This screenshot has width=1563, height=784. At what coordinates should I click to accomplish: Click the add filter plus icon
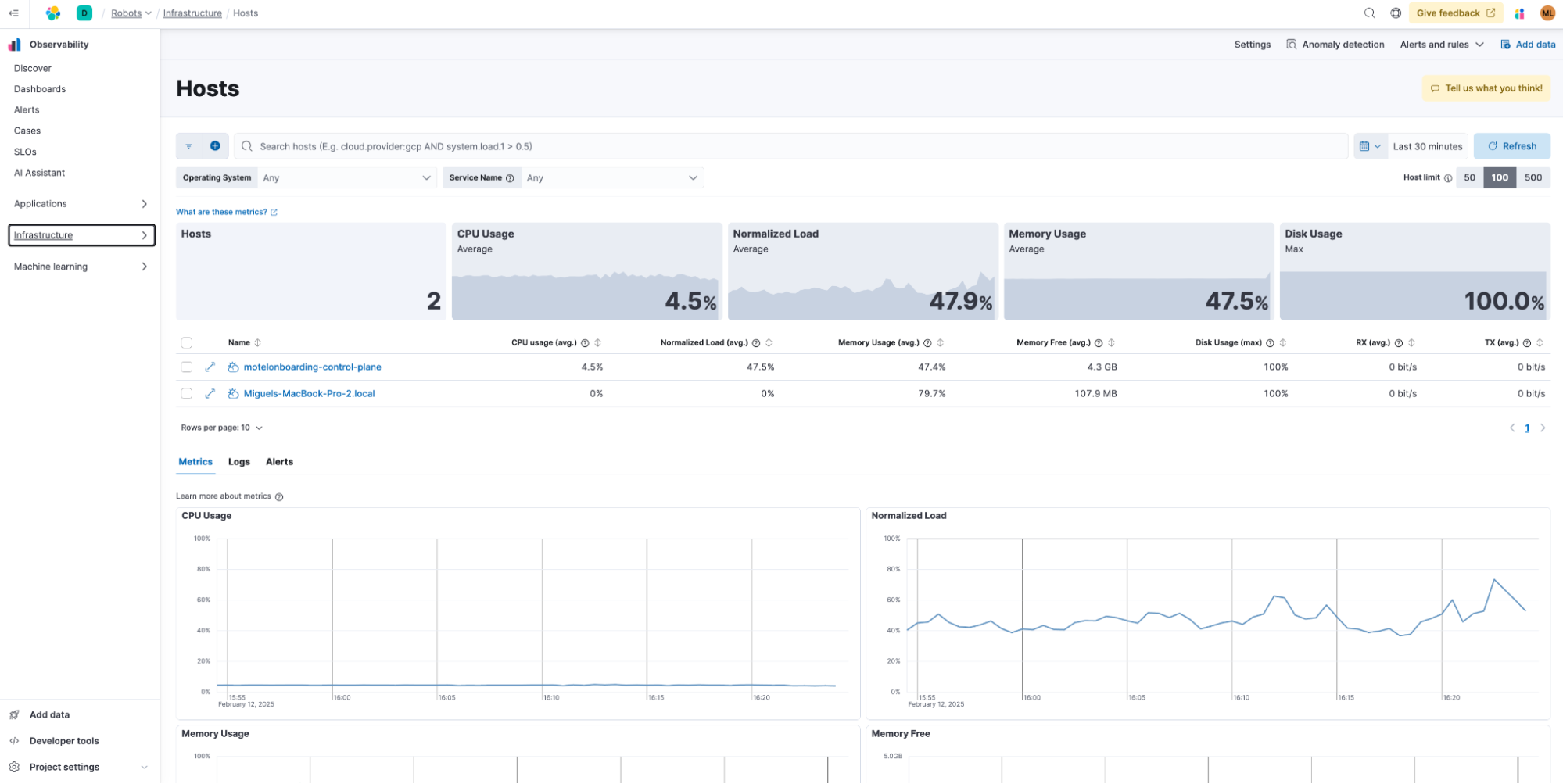click(215, 146)
